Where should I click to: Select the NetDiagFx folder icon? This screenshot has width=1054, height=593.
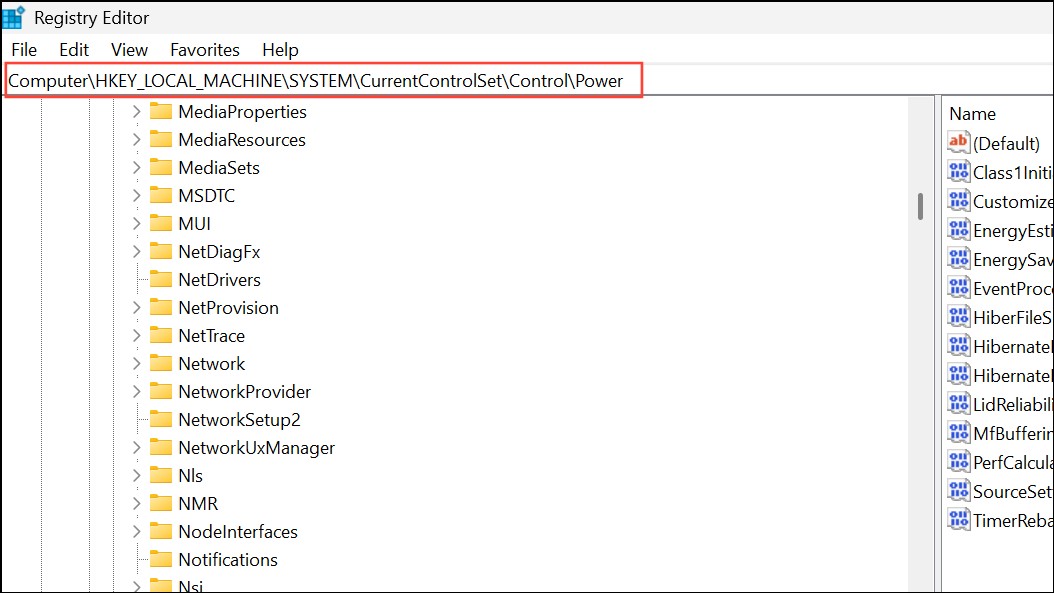tap(161, 251)
